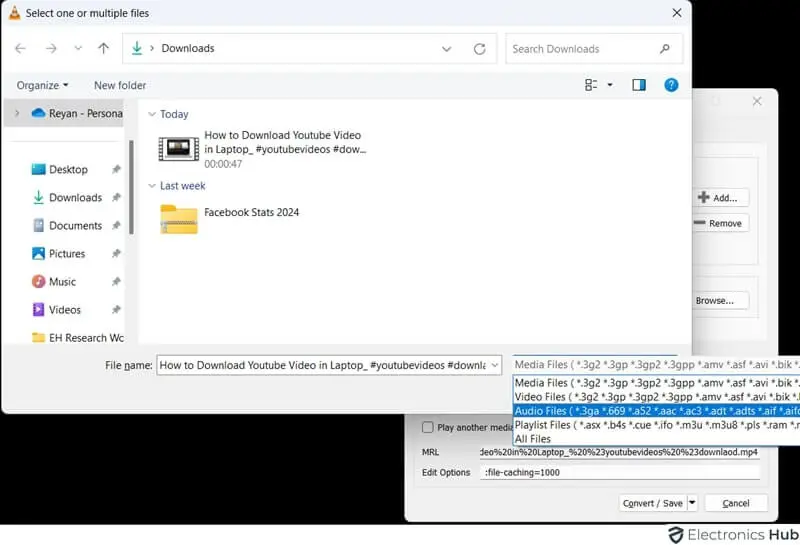This screenshot has width=800, height=545.
Task: Click pin icon beside Videos
Action: (116, 310)
